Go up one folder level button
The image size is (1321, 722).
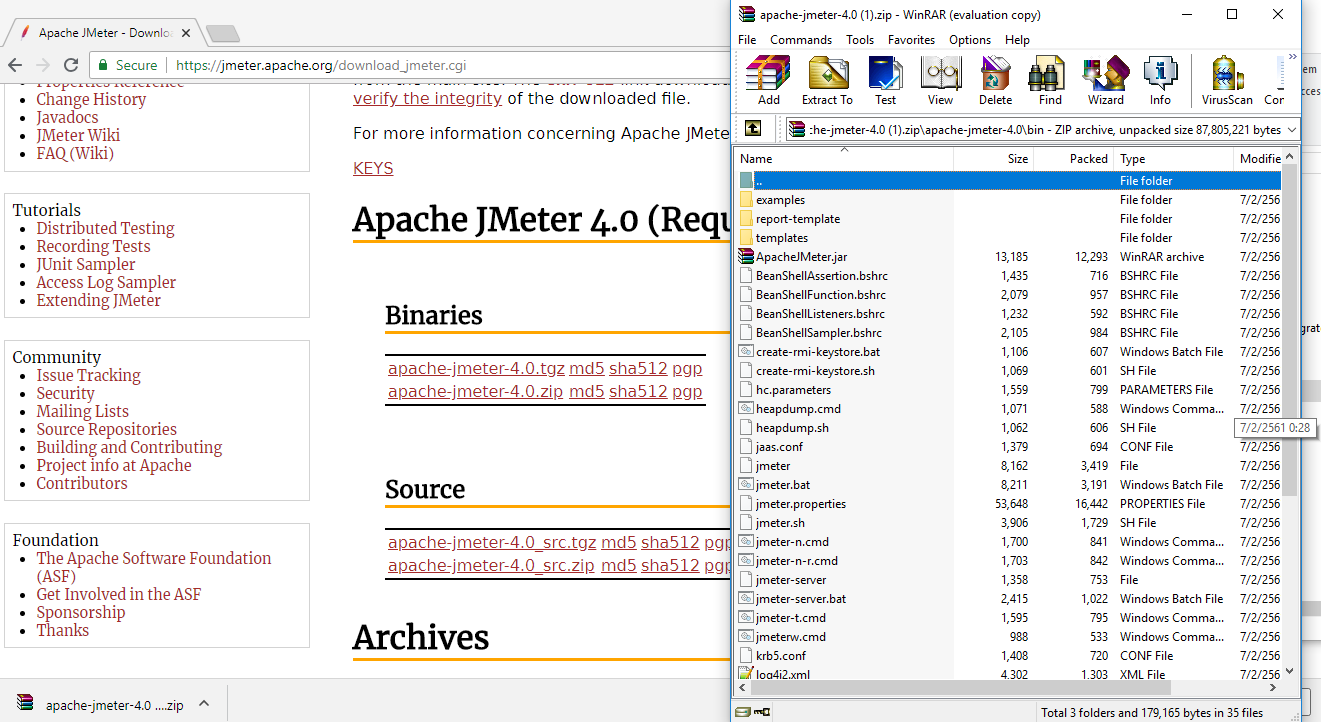753,129
